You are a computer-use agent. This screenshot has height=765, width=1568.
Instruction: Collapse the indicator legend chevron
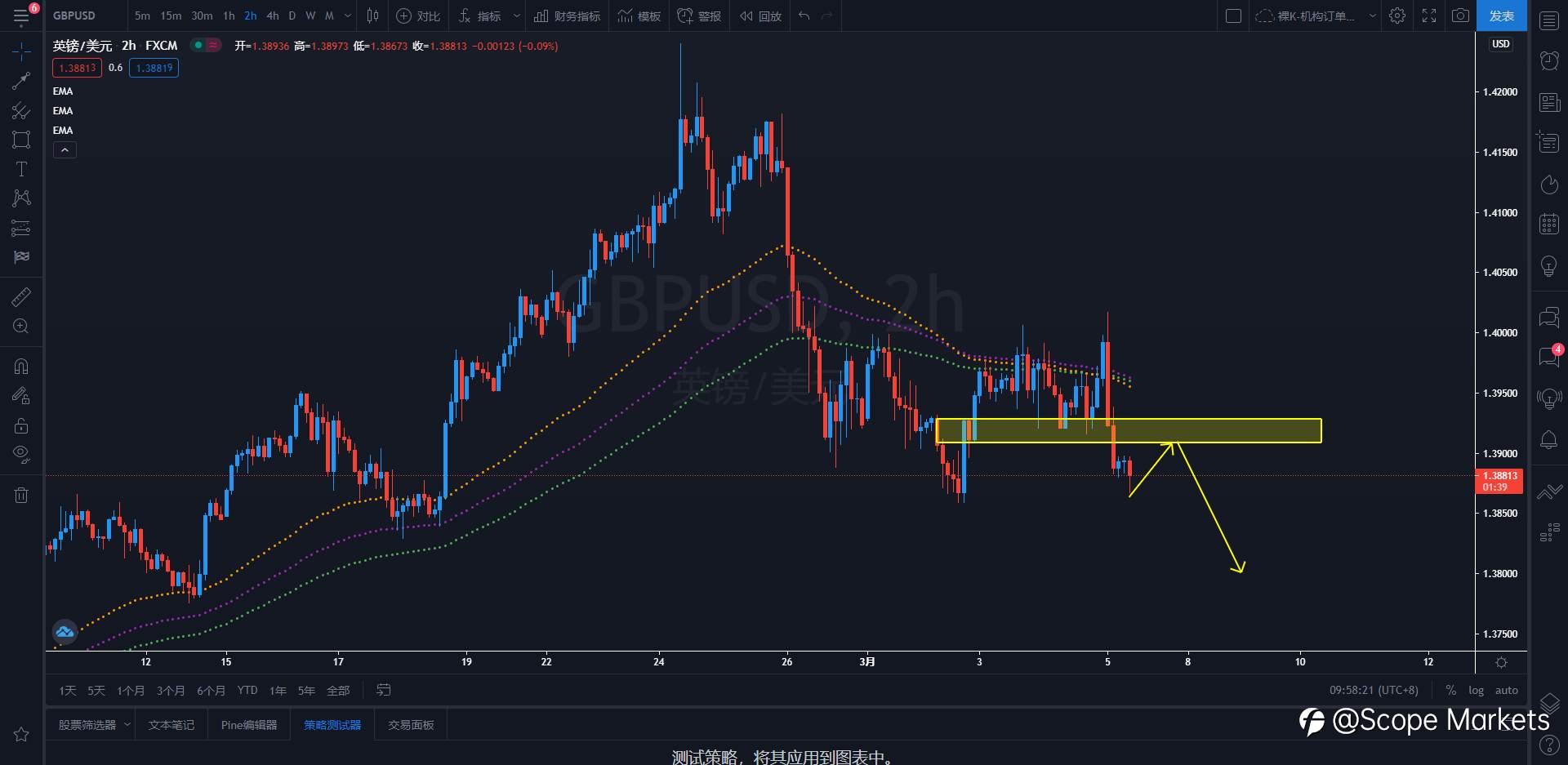pyautogui.click(x=65, y=150)
